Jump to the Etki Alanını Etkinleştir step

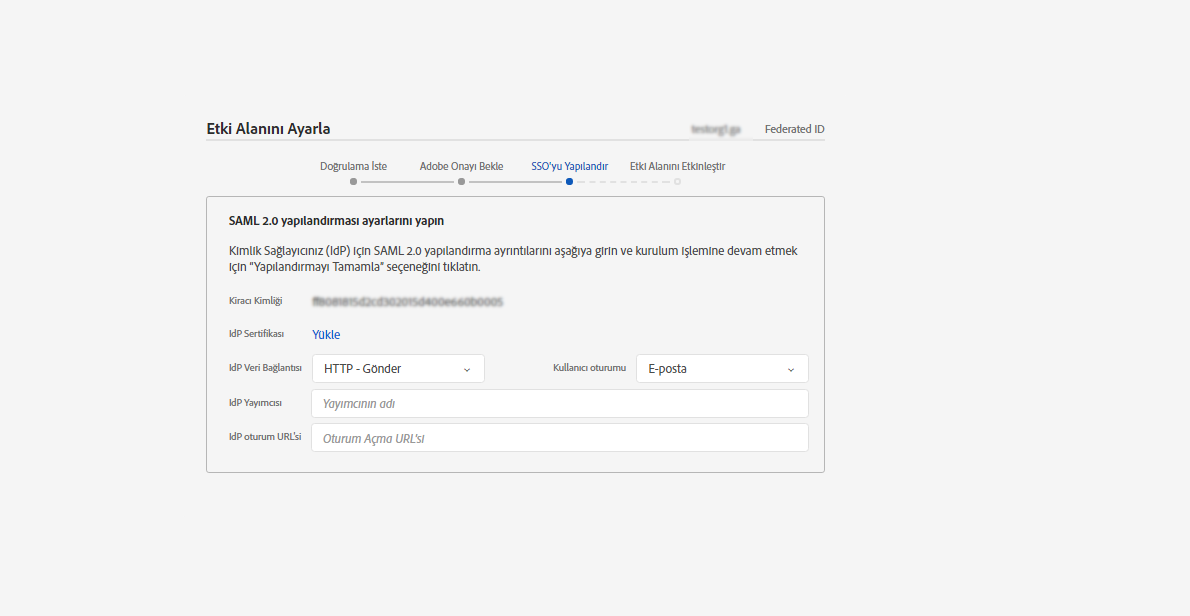677,166
